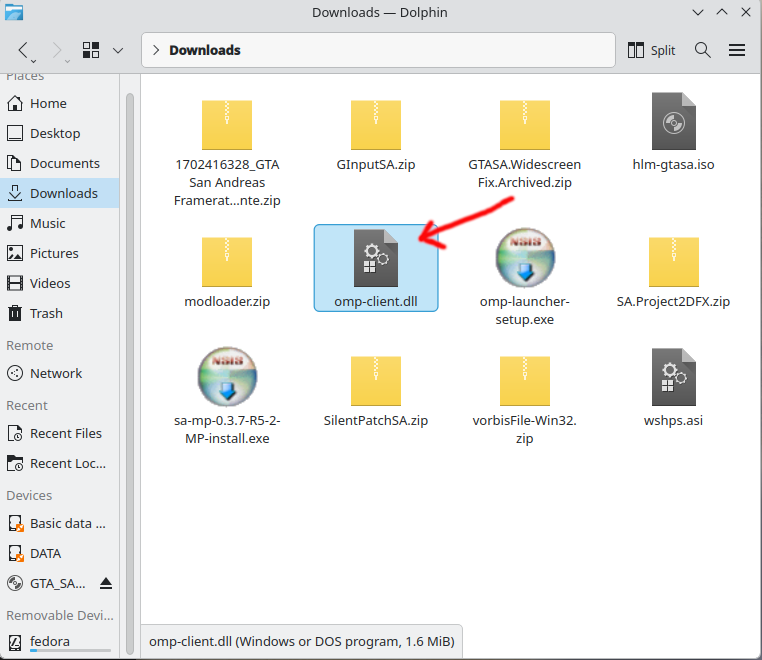Open Basic data device entry

coord(59,523)
